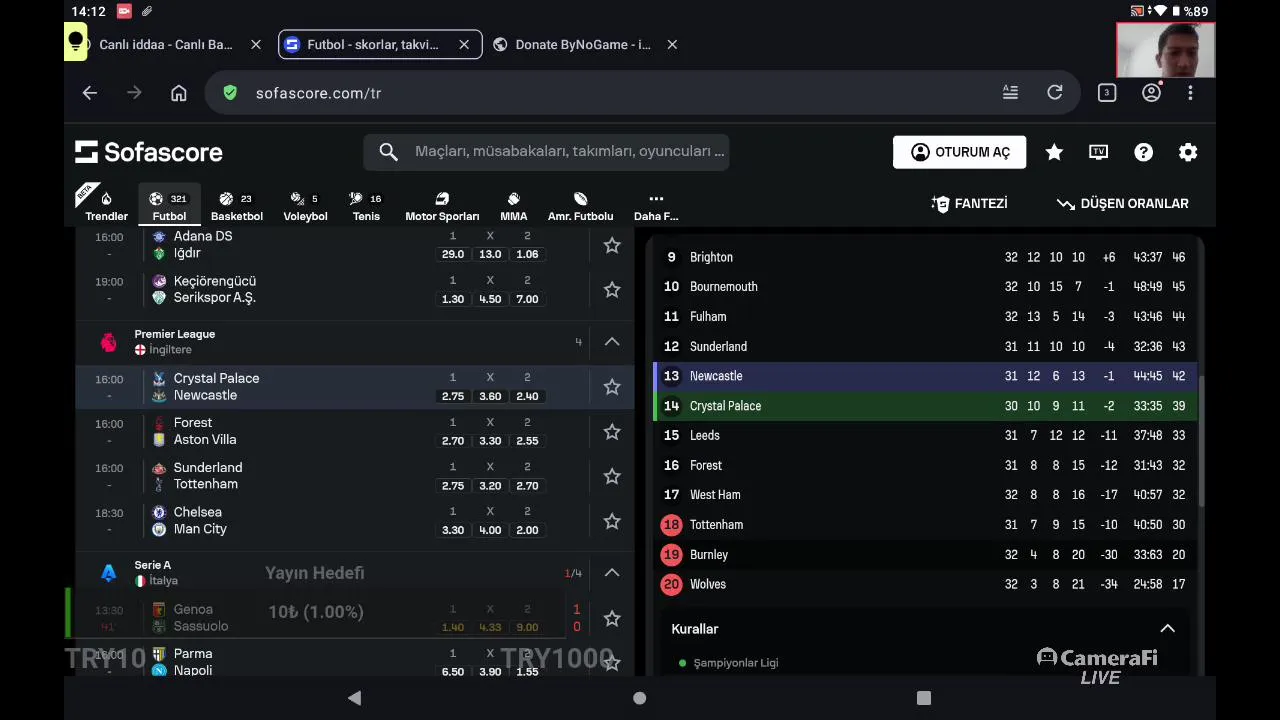Click the standings panel scrollbar

(1201, 440)
